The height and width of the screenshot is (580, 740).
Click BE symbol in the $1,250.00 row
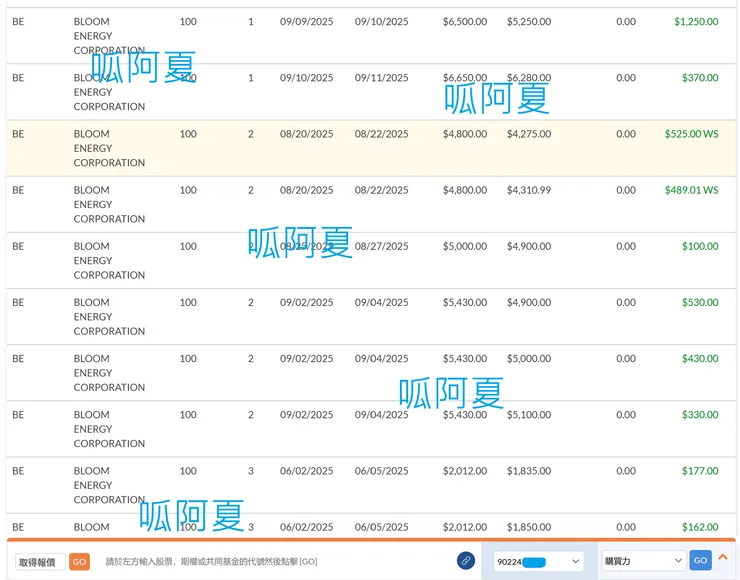click(18, 22)
